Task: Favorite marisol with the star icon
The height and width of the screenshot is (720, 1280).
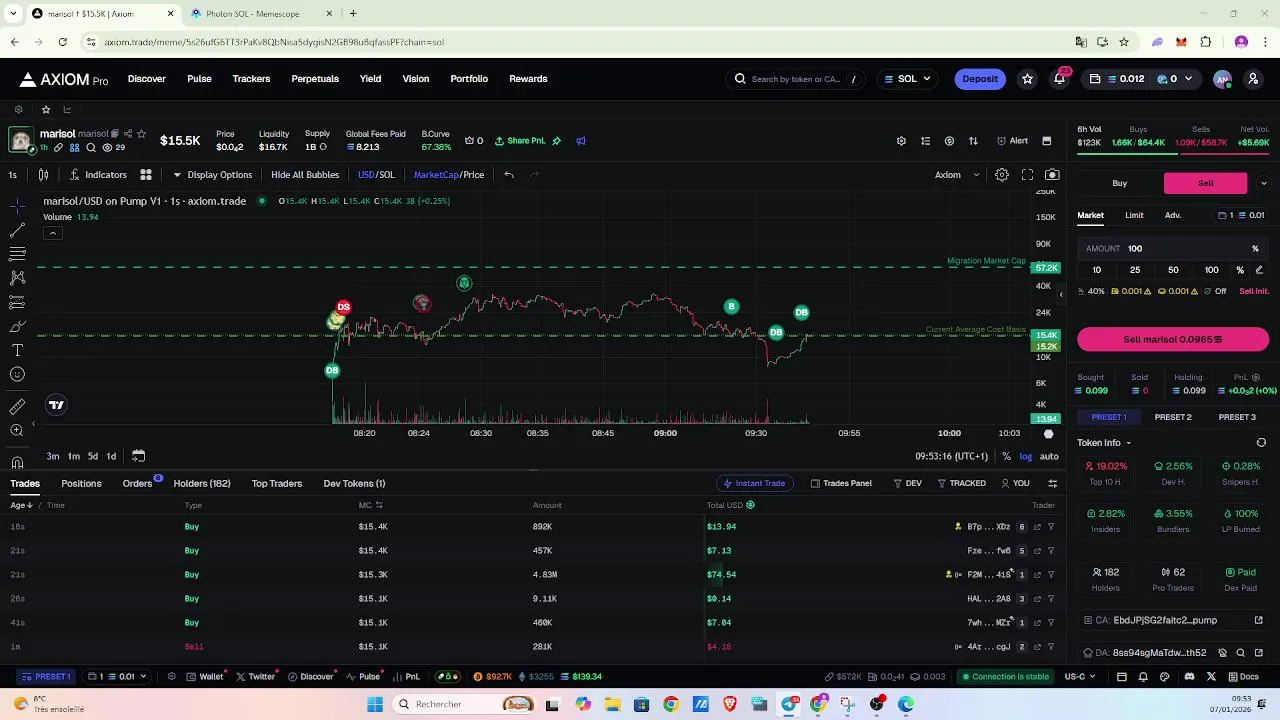Action: click(x=141, y=134)
